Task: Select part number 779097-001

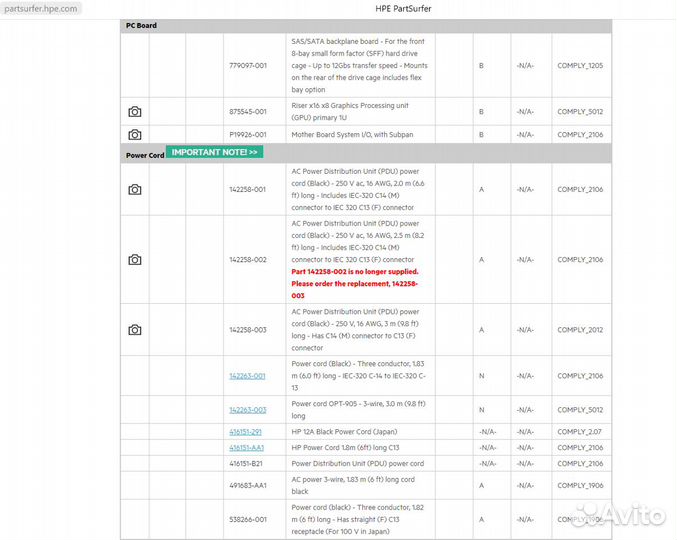Action: pyautogui.click(x=248, y=66)
